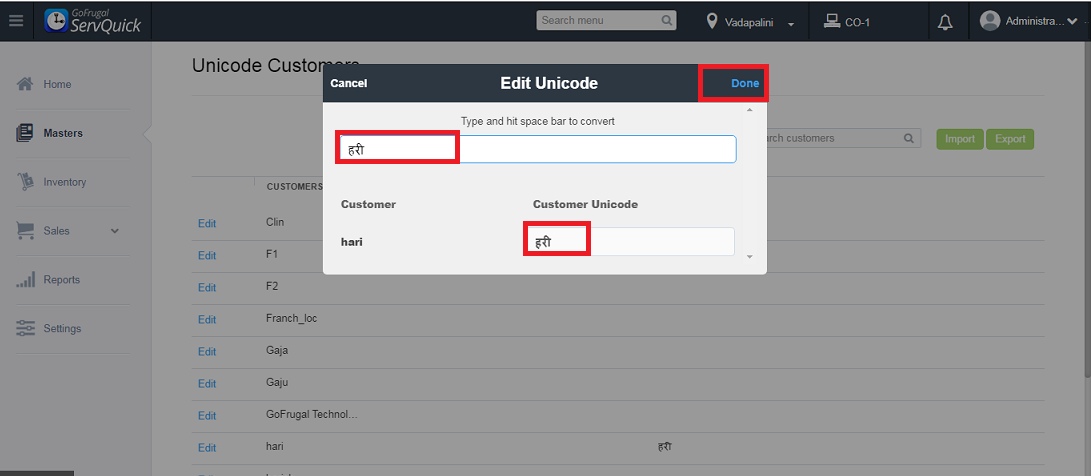Click the Settings sliders icon
Image resolution: width=1091 pixels, height=476 pixels.
point(27,328)
